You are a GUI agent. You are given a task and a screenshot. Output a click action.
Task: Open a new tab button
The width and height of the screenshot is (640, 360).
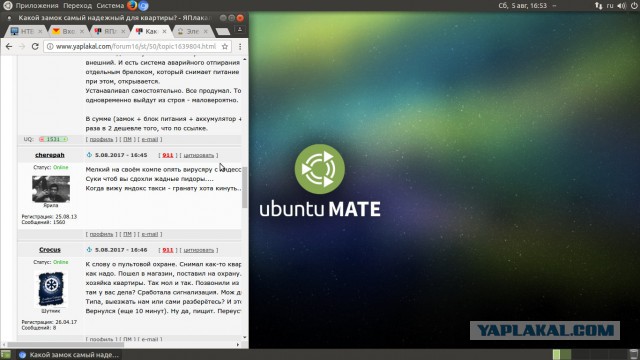pyautogui.click(x=223, y=32)
